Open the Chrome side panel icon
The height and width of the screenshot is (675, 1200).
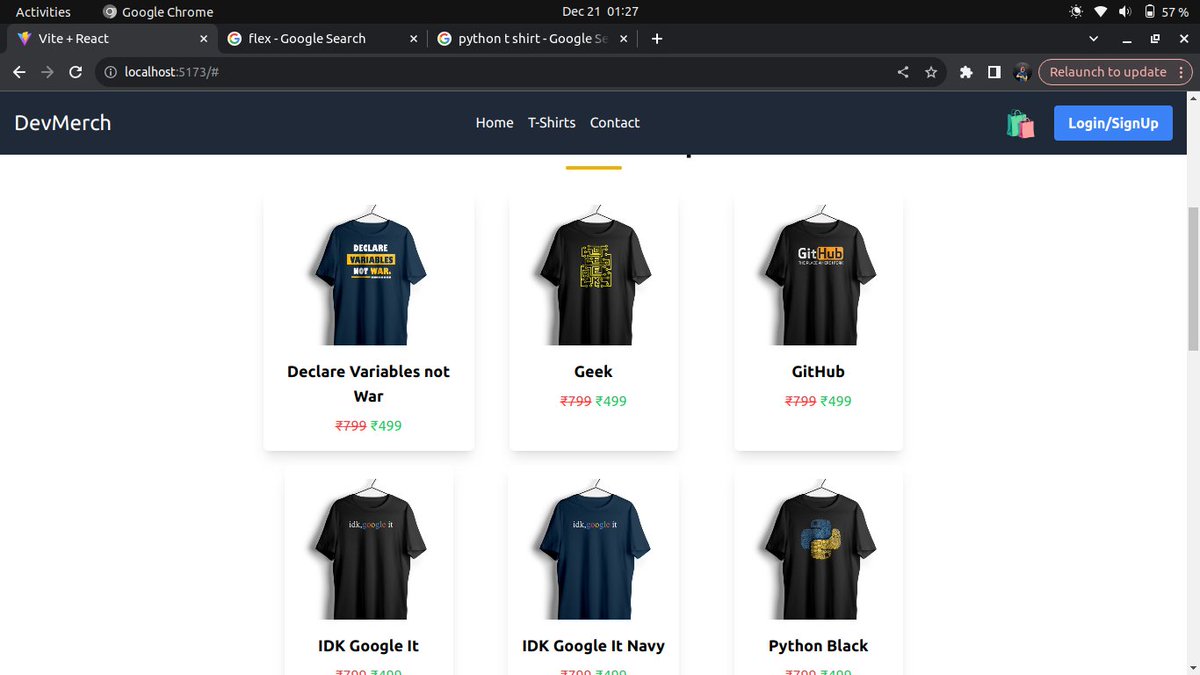coord(994,72)
